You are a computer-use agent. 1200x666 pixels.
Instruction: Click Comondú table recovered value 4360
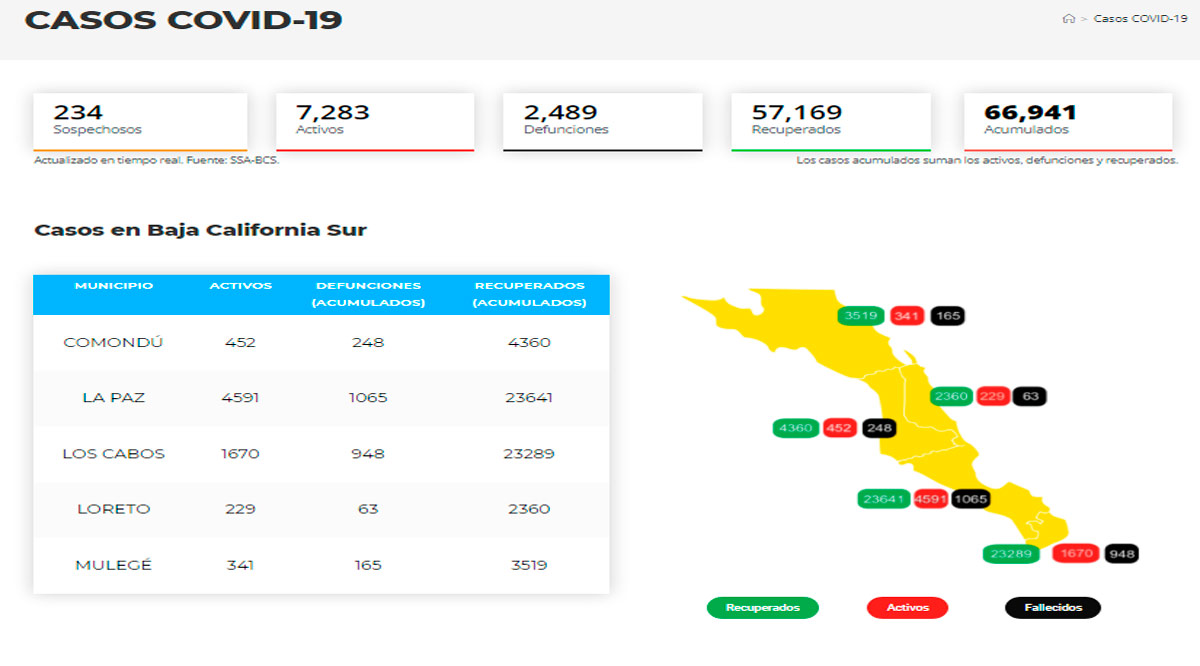pyautogui.click(x=529, y=342)
